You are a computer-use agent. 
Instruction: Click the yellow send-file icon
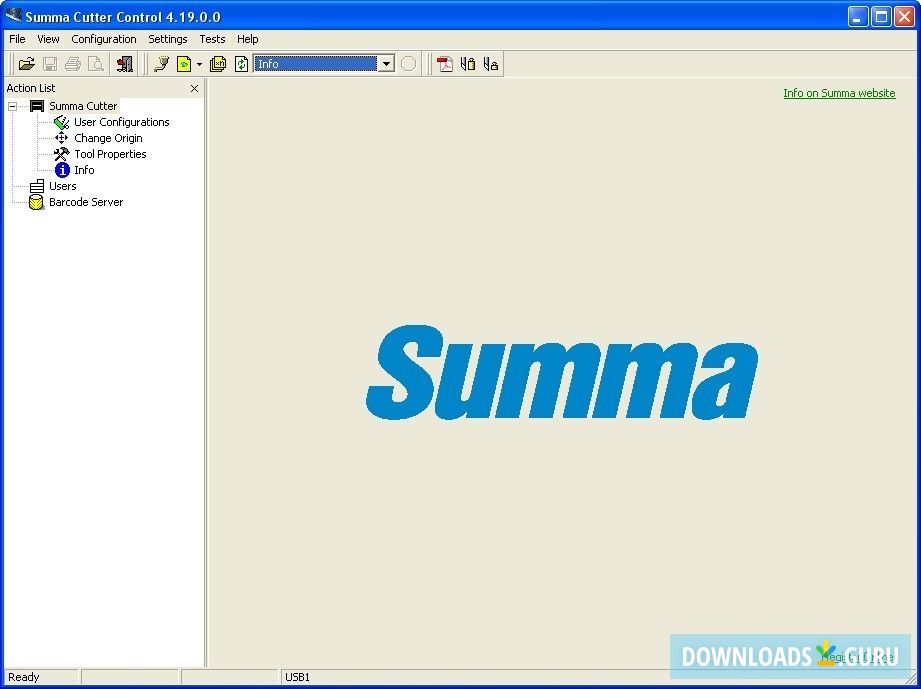click(184, 64)
